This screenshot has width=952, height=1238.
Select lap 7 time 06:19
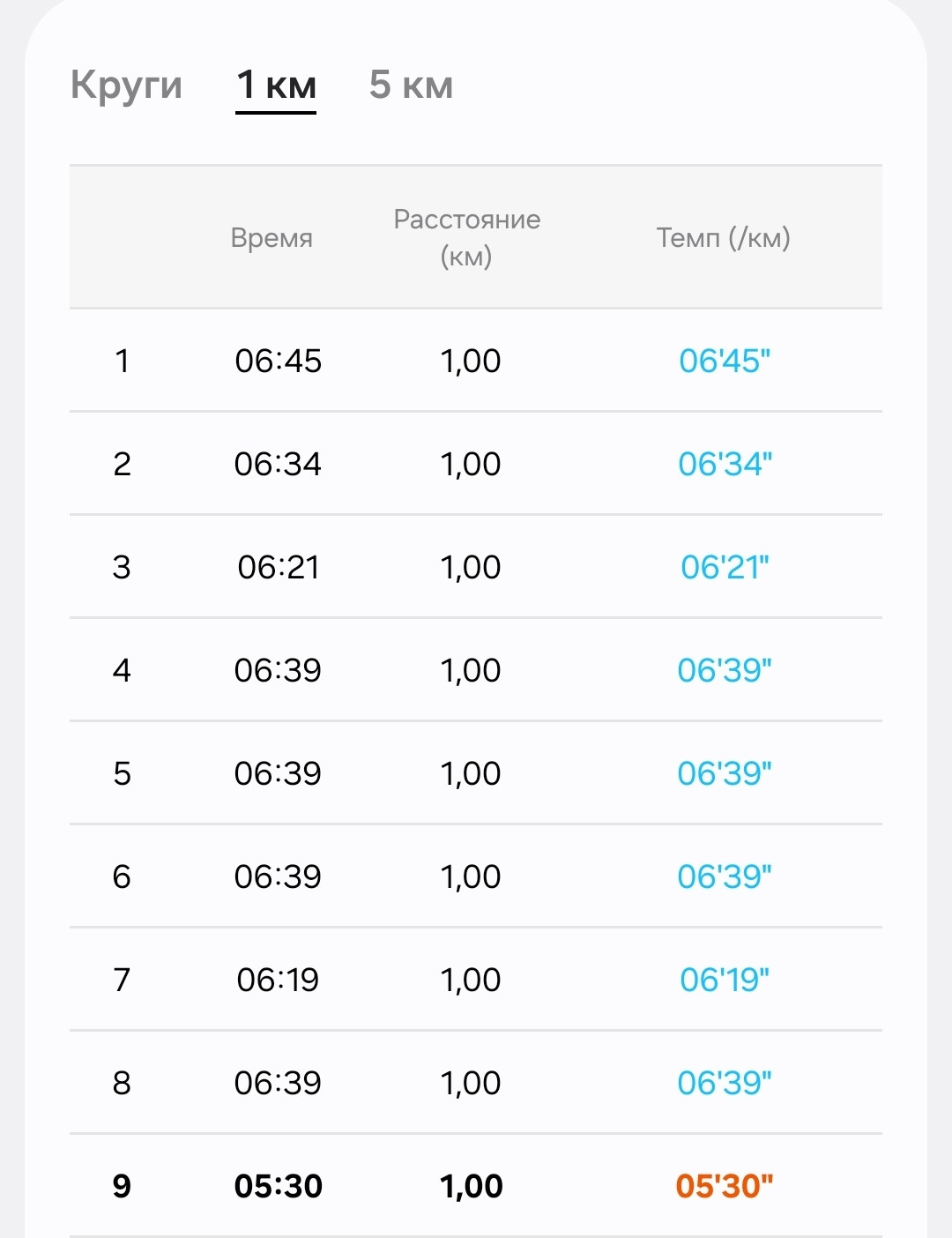coord(278,980)
